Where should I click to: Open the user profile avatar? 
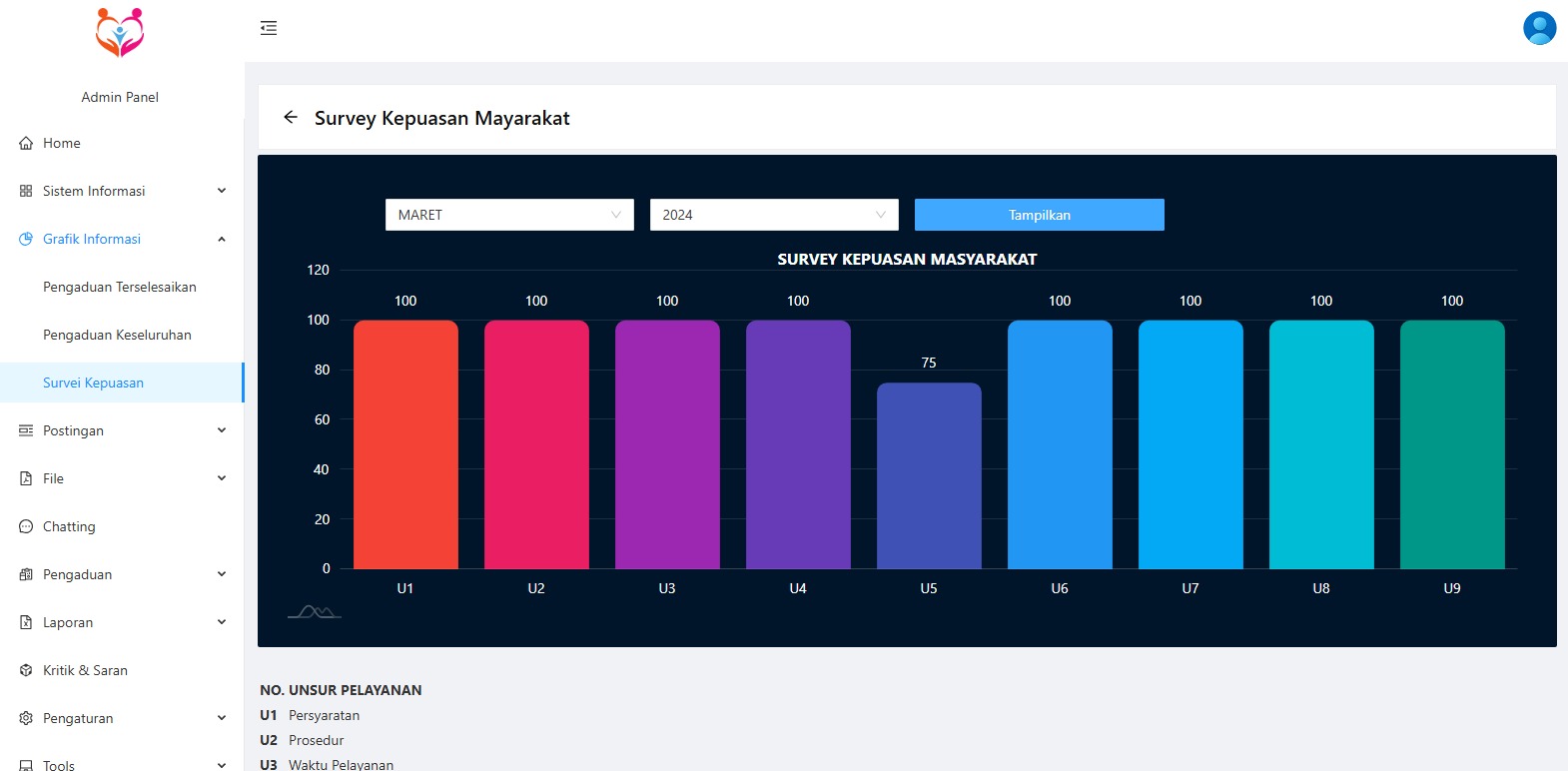pyautogui.click(x=1539, y=28)
